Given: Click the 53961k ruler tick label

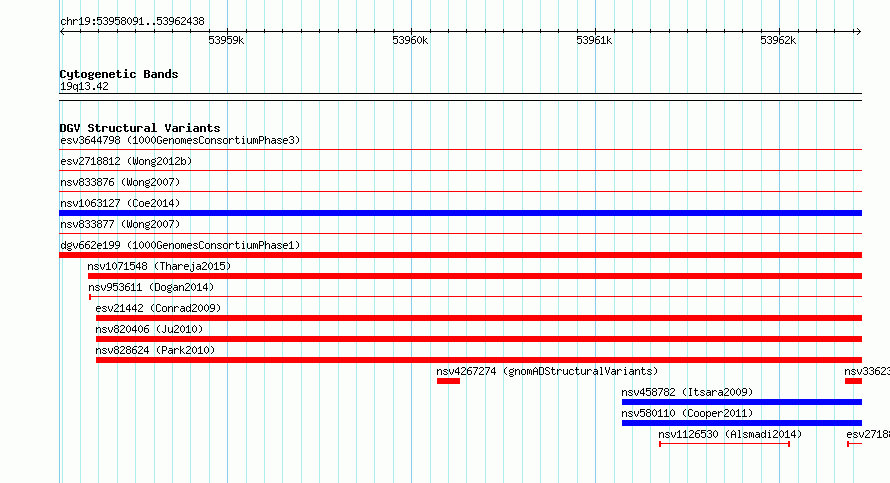Looking at the screenshot, I should [x=594, y=40].
